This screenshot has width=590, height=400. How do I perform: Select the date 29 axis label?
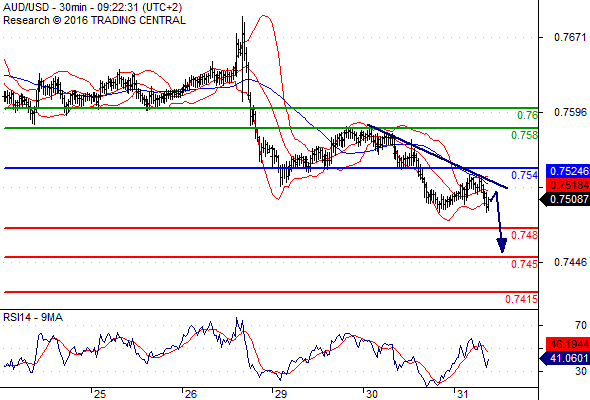click(281, 394)
